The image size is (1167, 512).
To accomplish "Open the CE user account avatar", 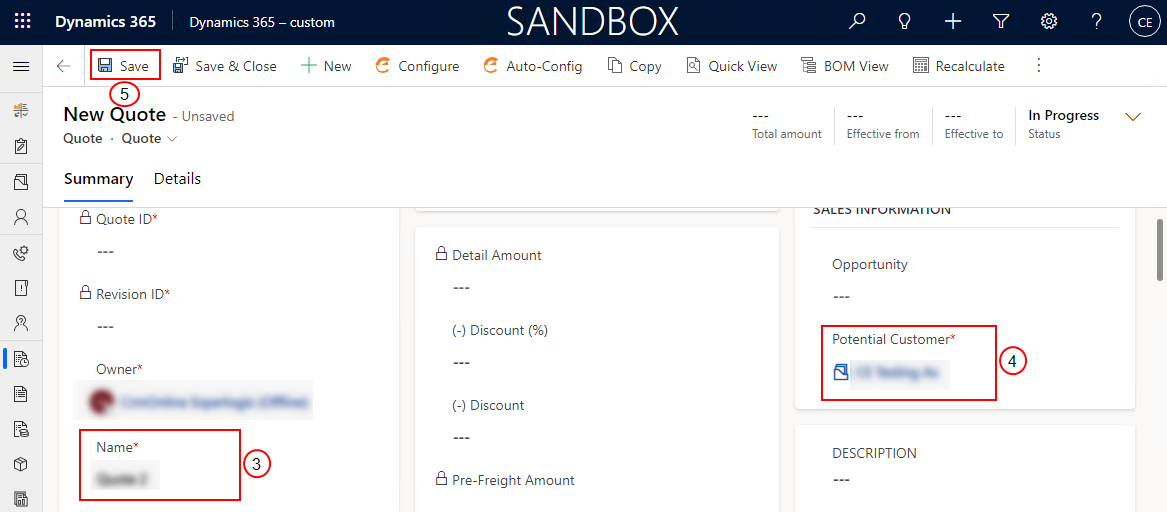I will 1145,22.
